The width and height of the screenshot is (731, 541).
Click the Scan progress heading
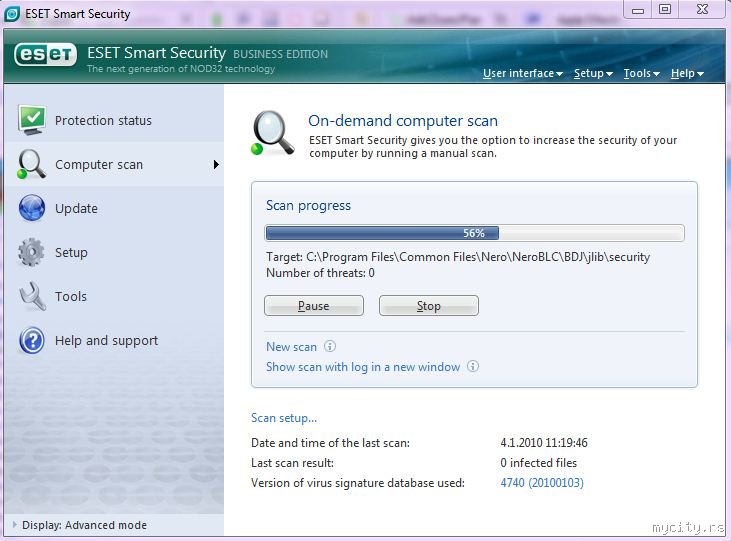click(308, 206)
